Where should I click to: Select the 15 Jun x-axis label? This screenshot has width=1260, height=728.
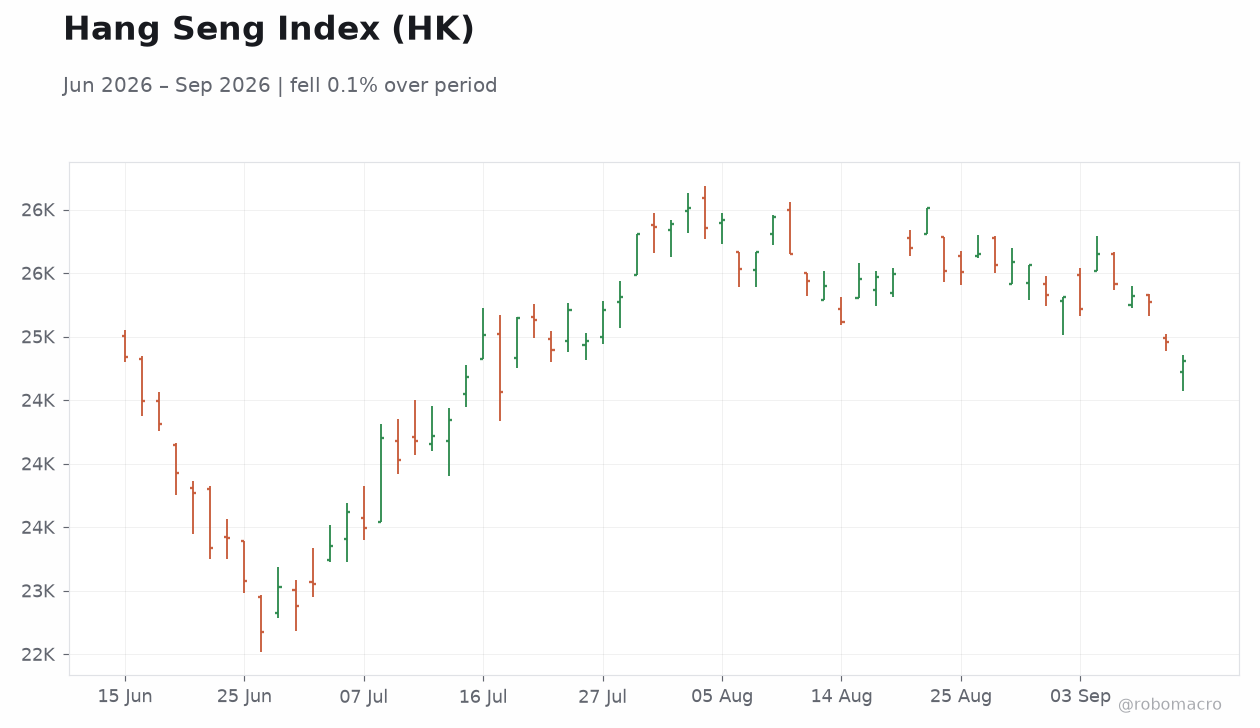coord(125,696)
